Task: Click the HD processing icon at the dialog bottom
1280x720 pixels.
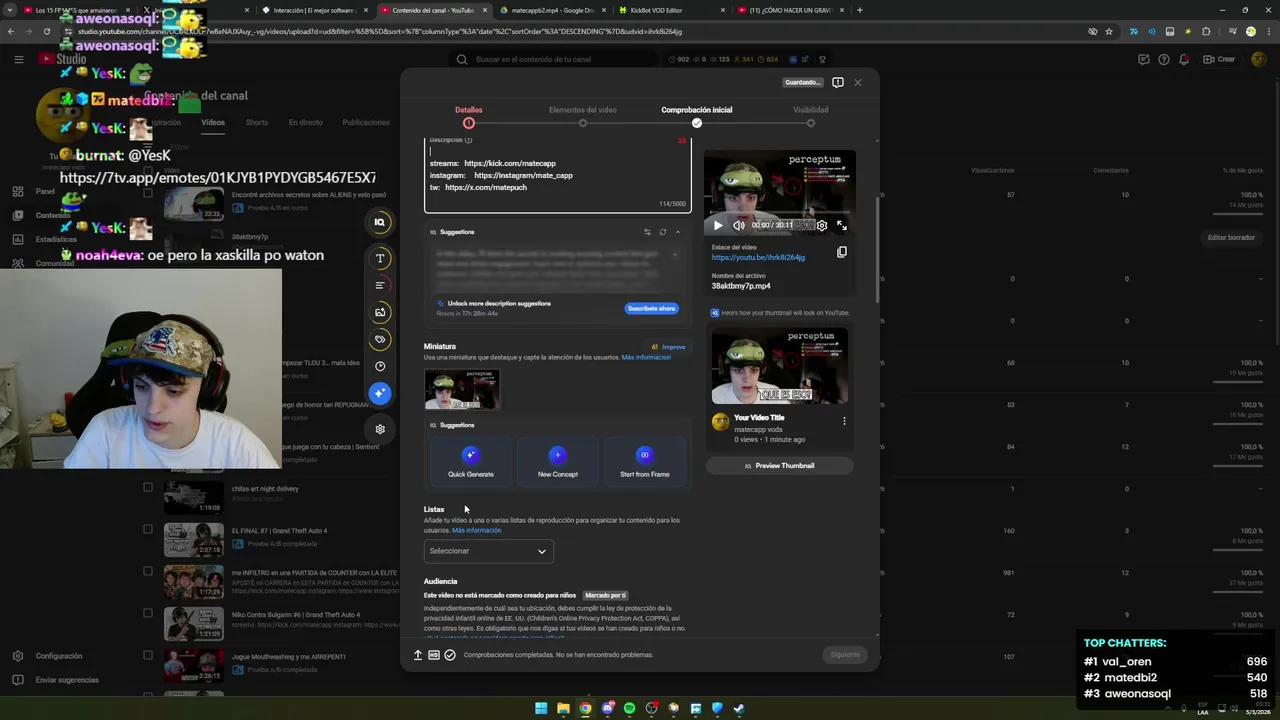Action: tap(434, 655)
